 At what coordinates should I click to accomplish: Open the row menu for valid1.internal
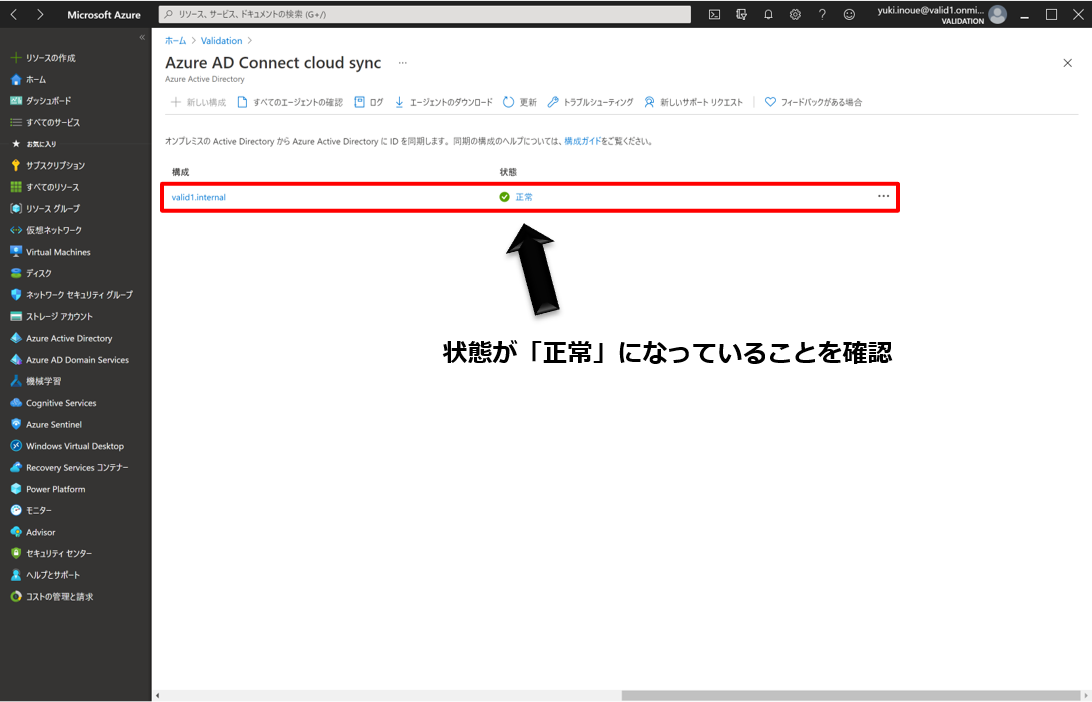[883, 196]
